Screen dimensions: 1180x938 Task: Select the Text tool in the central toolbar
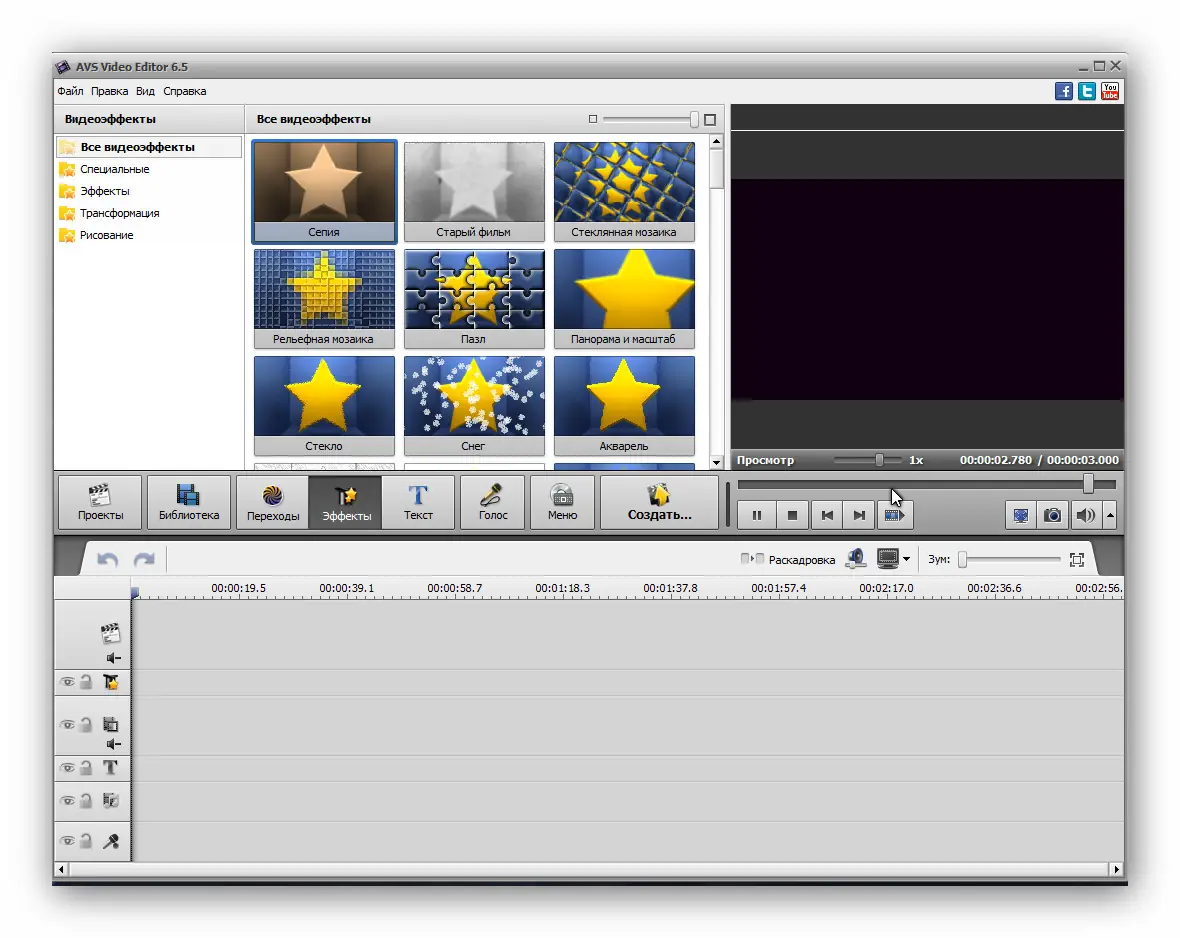[419, 502]
